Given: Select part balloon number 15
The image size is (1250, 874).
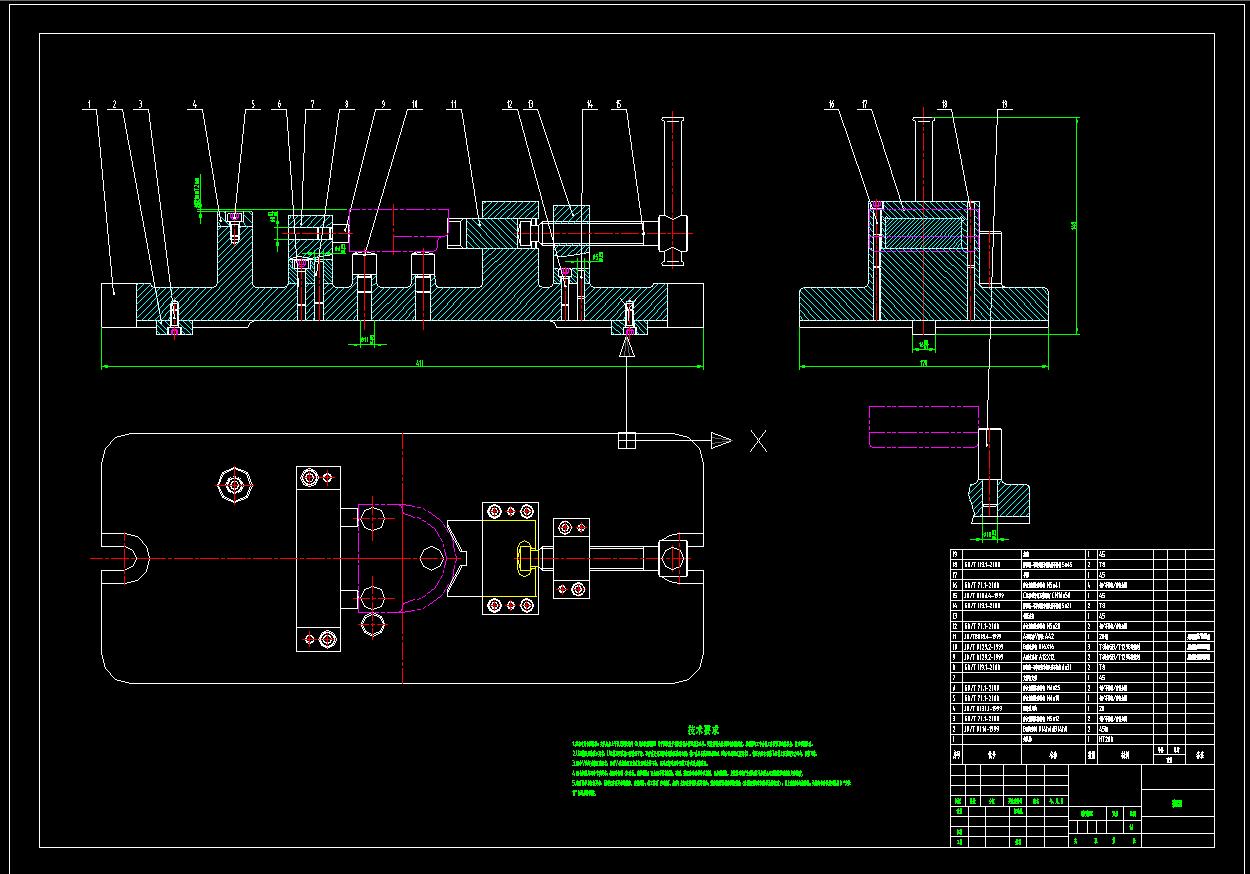Looking at the screenshot, I should 619,103.
